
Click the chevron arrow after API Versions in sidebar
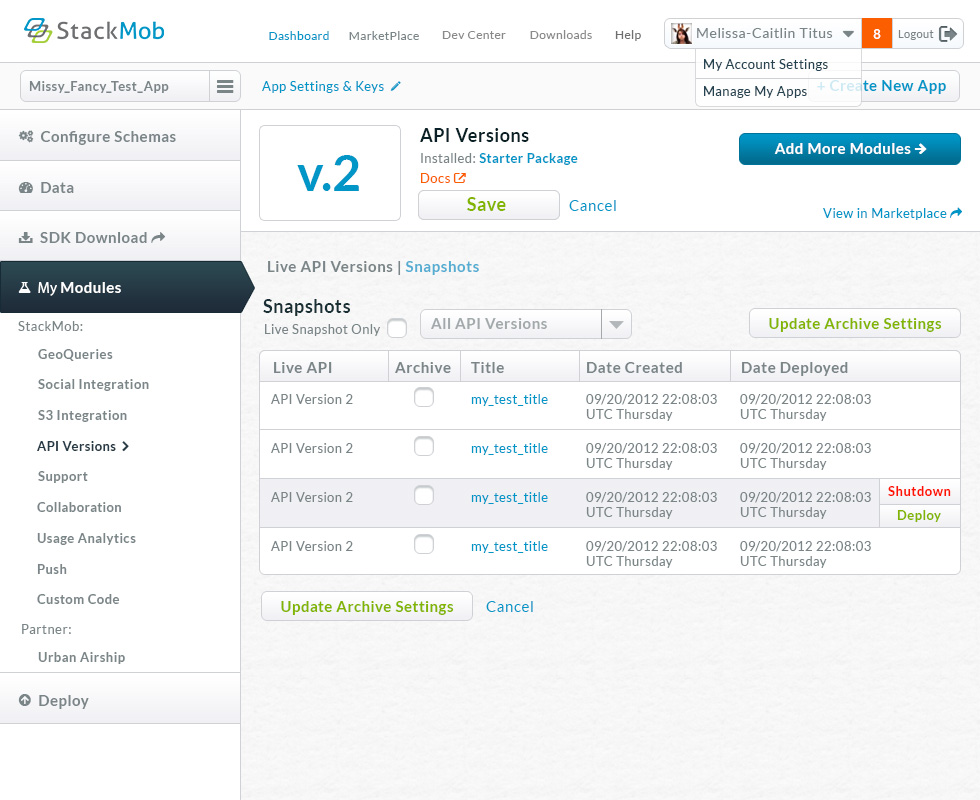coord(125,446)
